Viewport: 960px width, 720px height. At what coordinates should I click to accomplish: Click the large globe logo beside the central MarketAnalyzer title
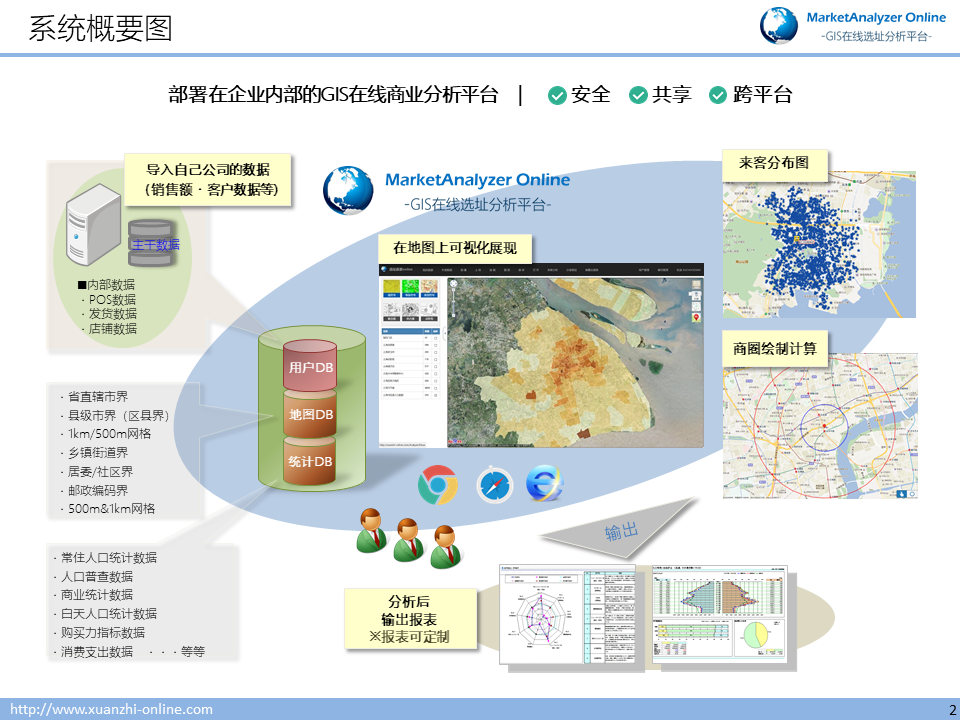coord(348,190)
